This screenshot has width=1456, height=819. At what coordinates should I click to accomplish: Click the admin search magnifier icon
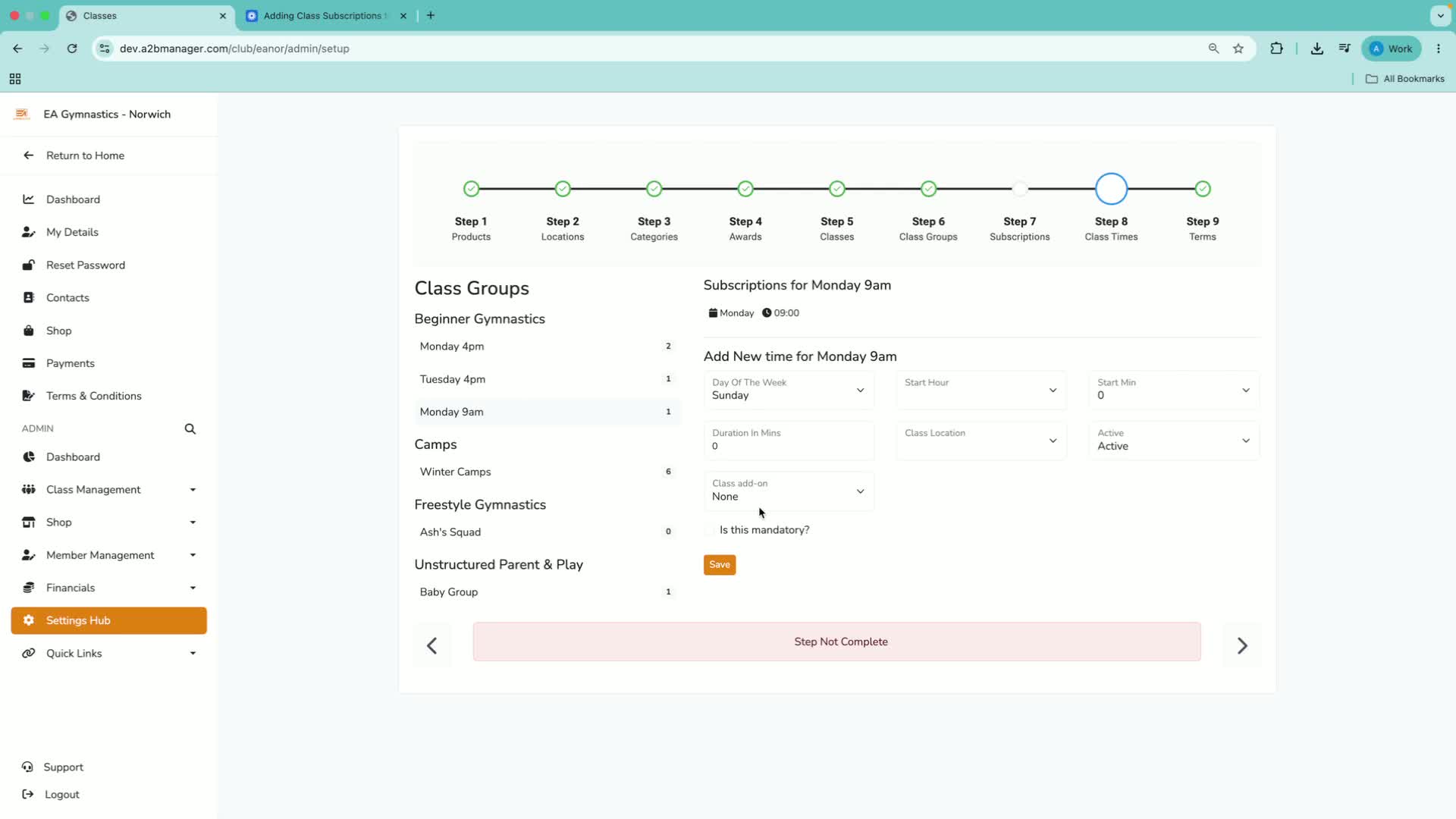click(190, 428)
